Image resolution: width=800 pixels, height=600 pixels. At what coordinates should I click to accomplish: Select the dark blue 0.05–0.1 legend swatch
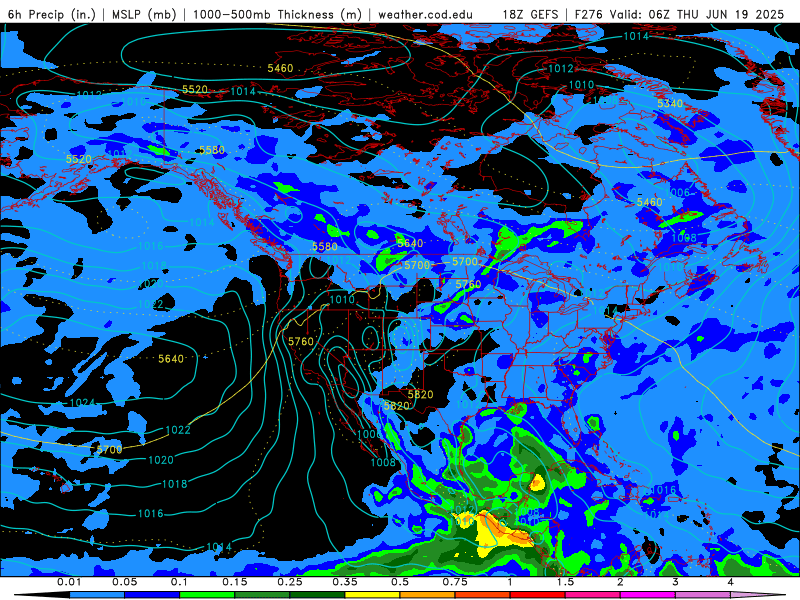pos(152,595)
